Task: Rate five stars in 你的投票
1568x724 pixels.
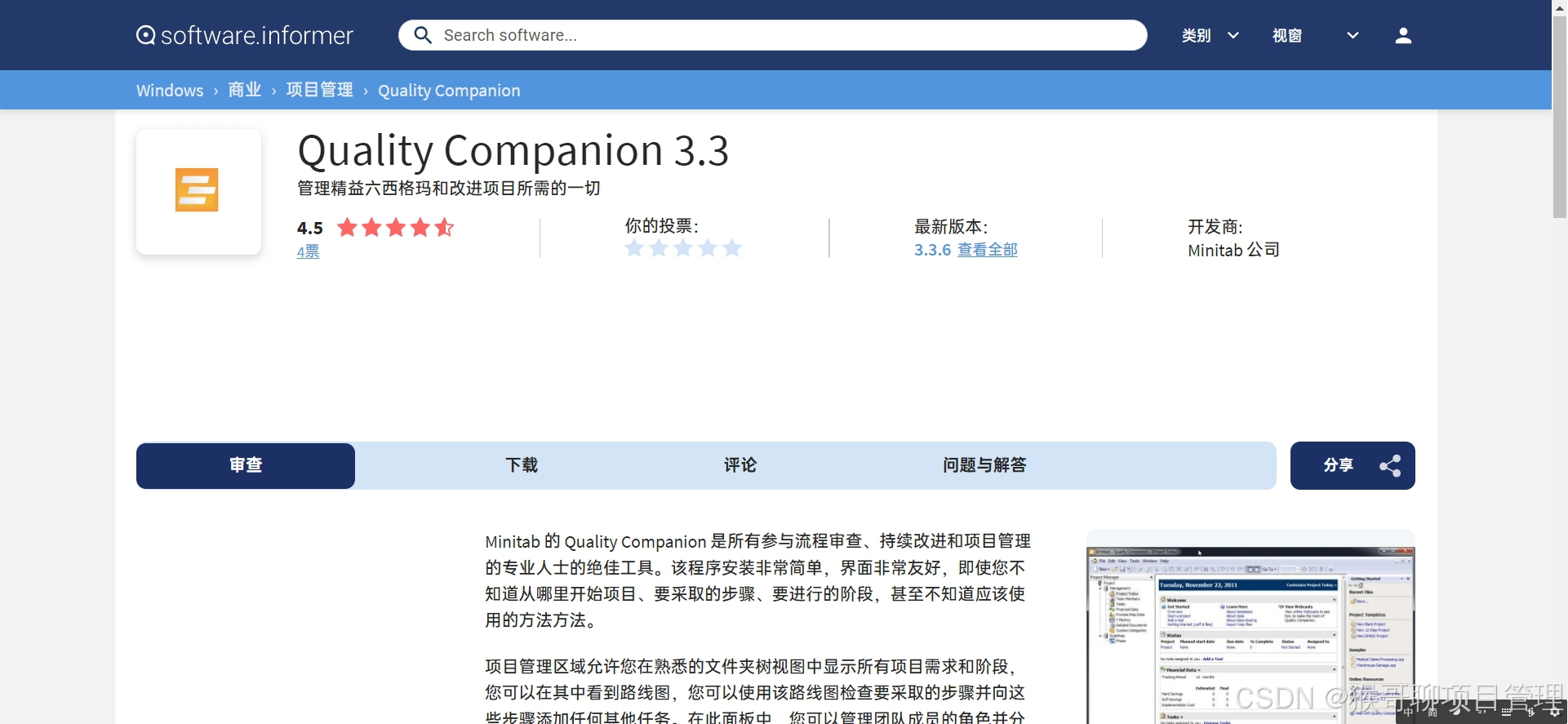Action: pos(732,247)
